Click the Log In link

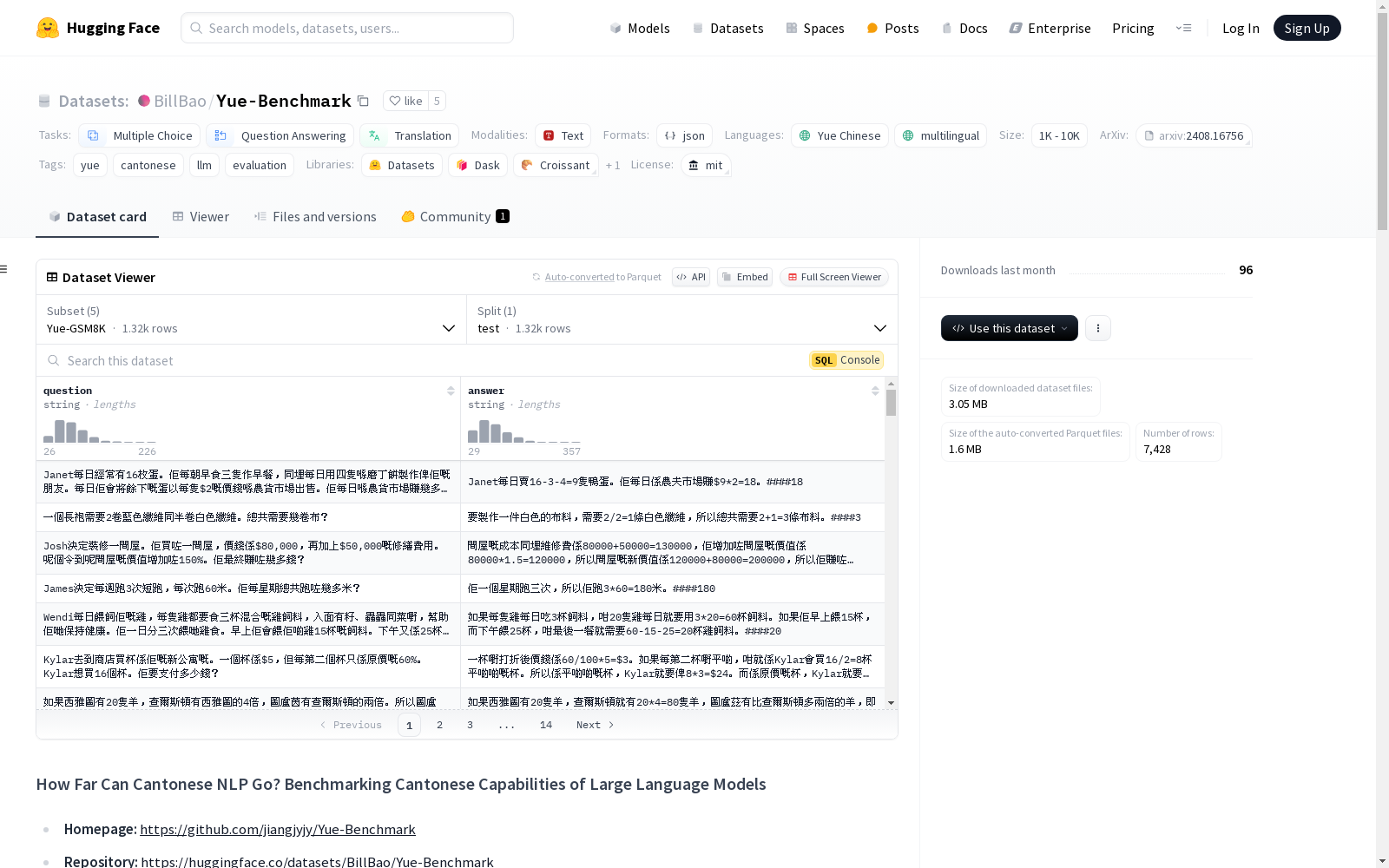(x=1241, y=28)
